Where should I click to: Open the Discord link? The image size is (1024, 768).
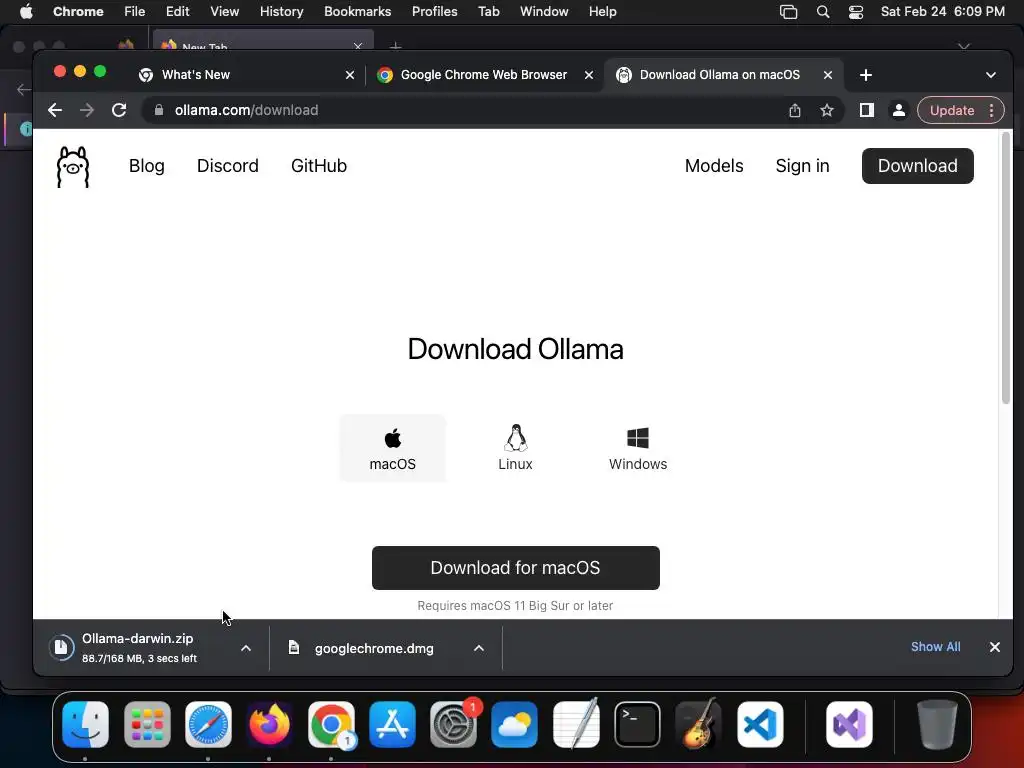click(x=228, y=166)
